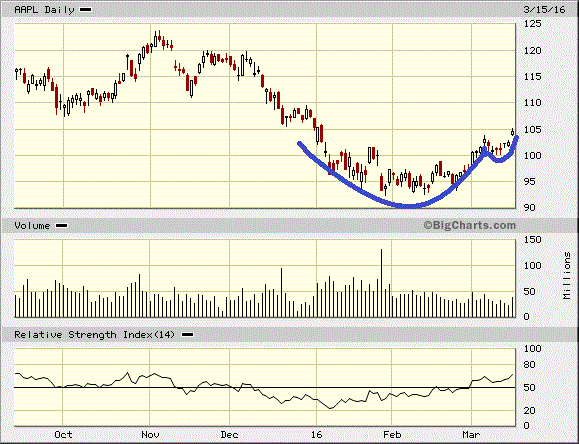Viewport: 579px width, 444px height.
Task: Click the 'AAPL Daily' chart title
Action: [x=44, y=9]
